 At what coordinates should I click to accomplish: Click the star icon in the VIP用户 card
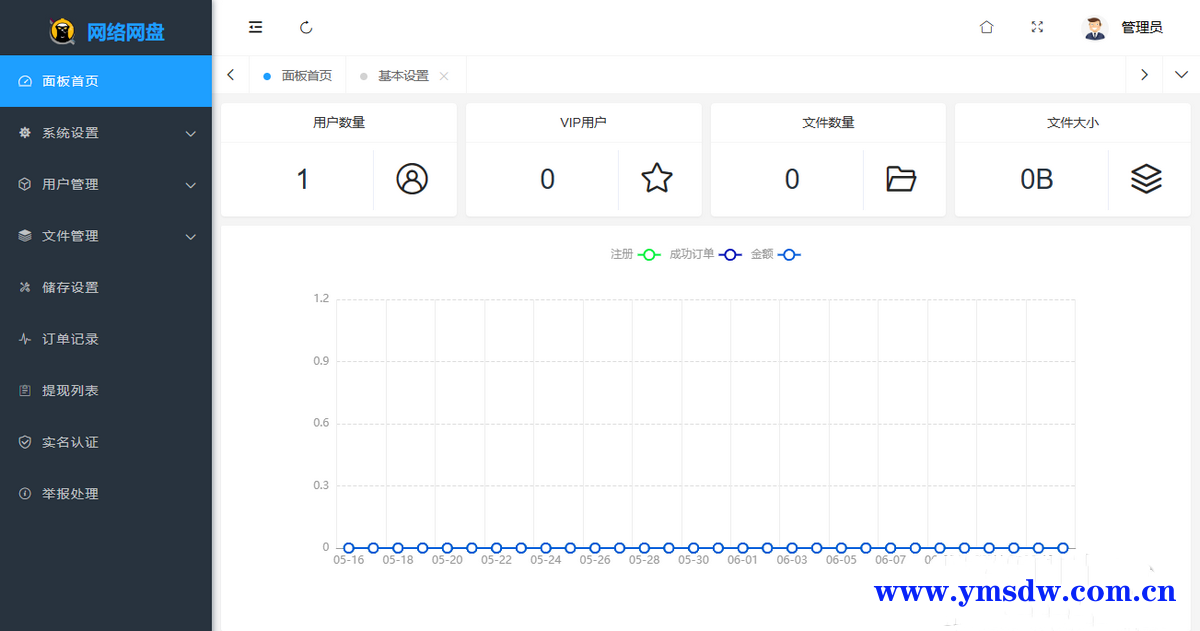tap(657, 179)
